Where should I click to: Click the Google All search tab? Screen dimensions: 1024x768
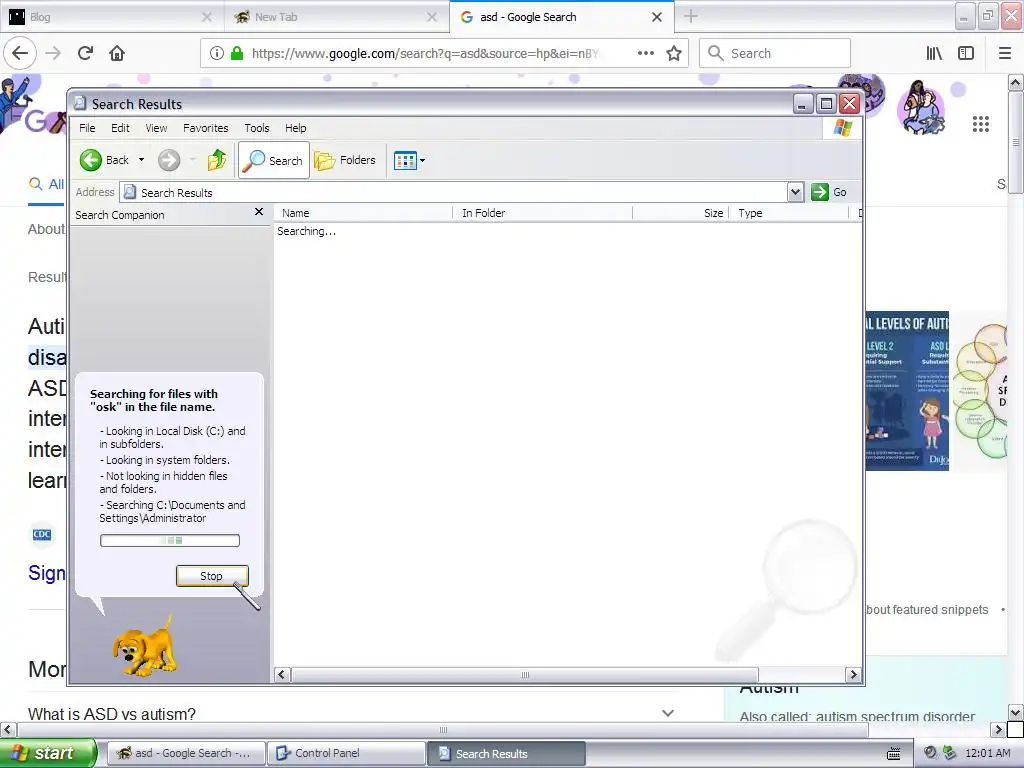pos(46,184)
